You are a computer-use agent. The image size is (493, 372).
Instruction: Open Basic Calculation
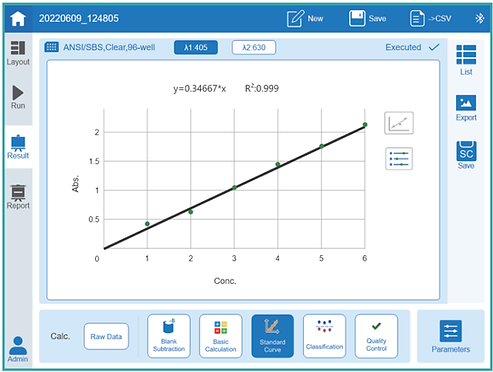coord(221,336)
